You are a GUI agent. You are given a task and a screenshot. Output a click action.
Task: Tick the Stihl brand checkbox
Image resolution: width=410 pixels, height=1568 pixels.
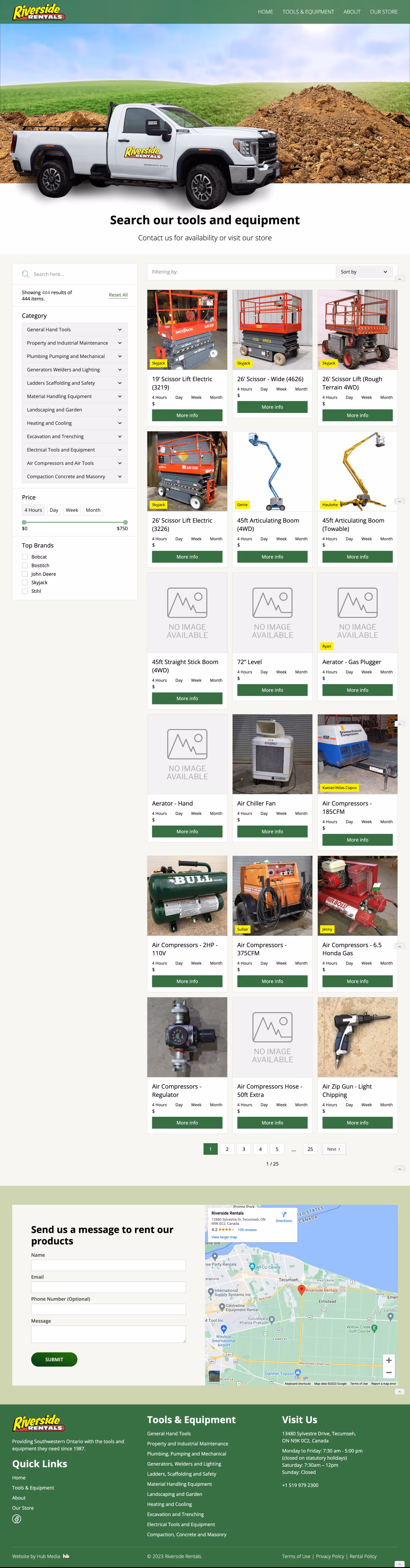coord(25,591)
